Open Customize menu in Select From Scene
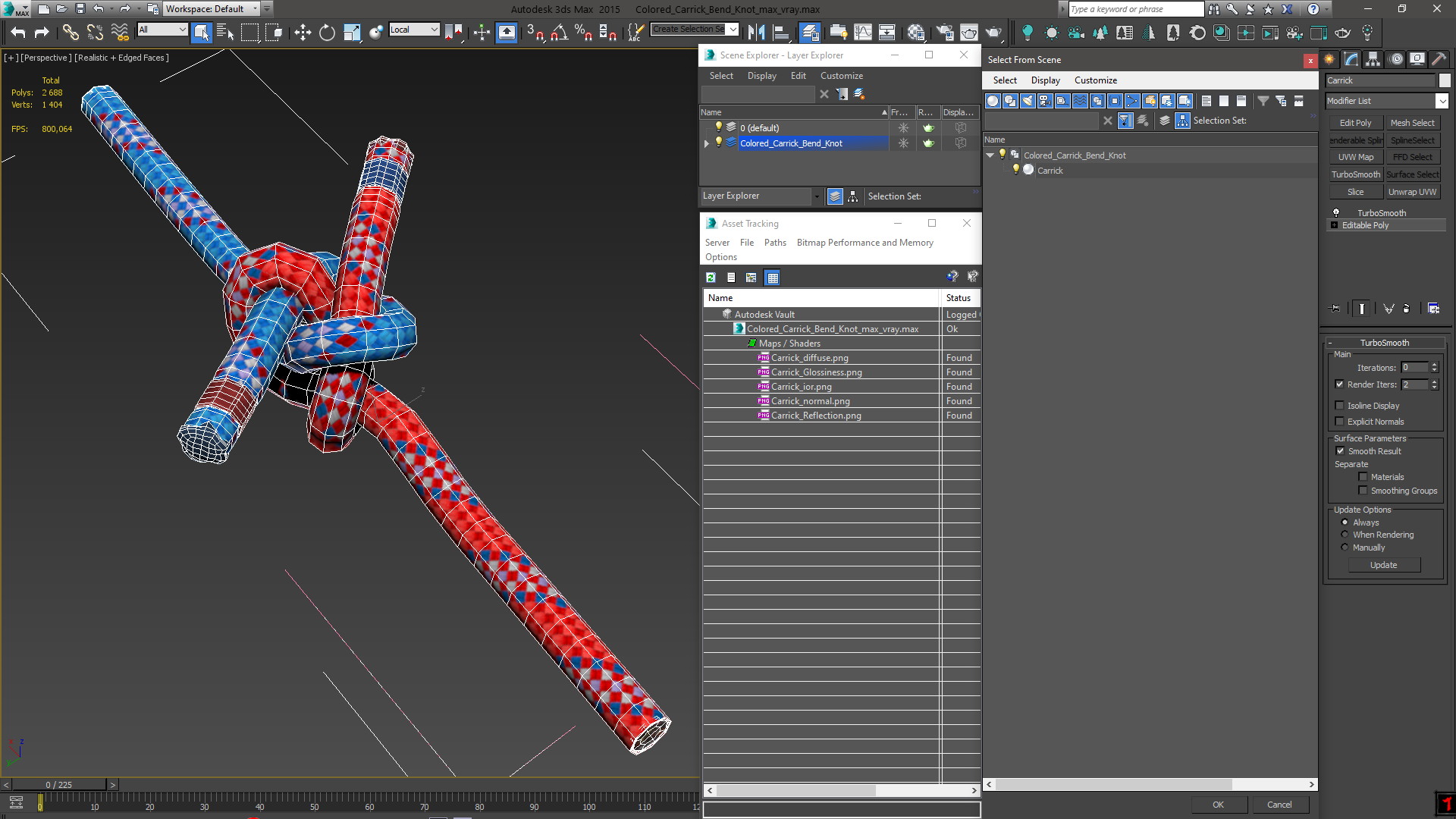The height and width of the screenshot is (819, 1456). (x=1095, y=80)
